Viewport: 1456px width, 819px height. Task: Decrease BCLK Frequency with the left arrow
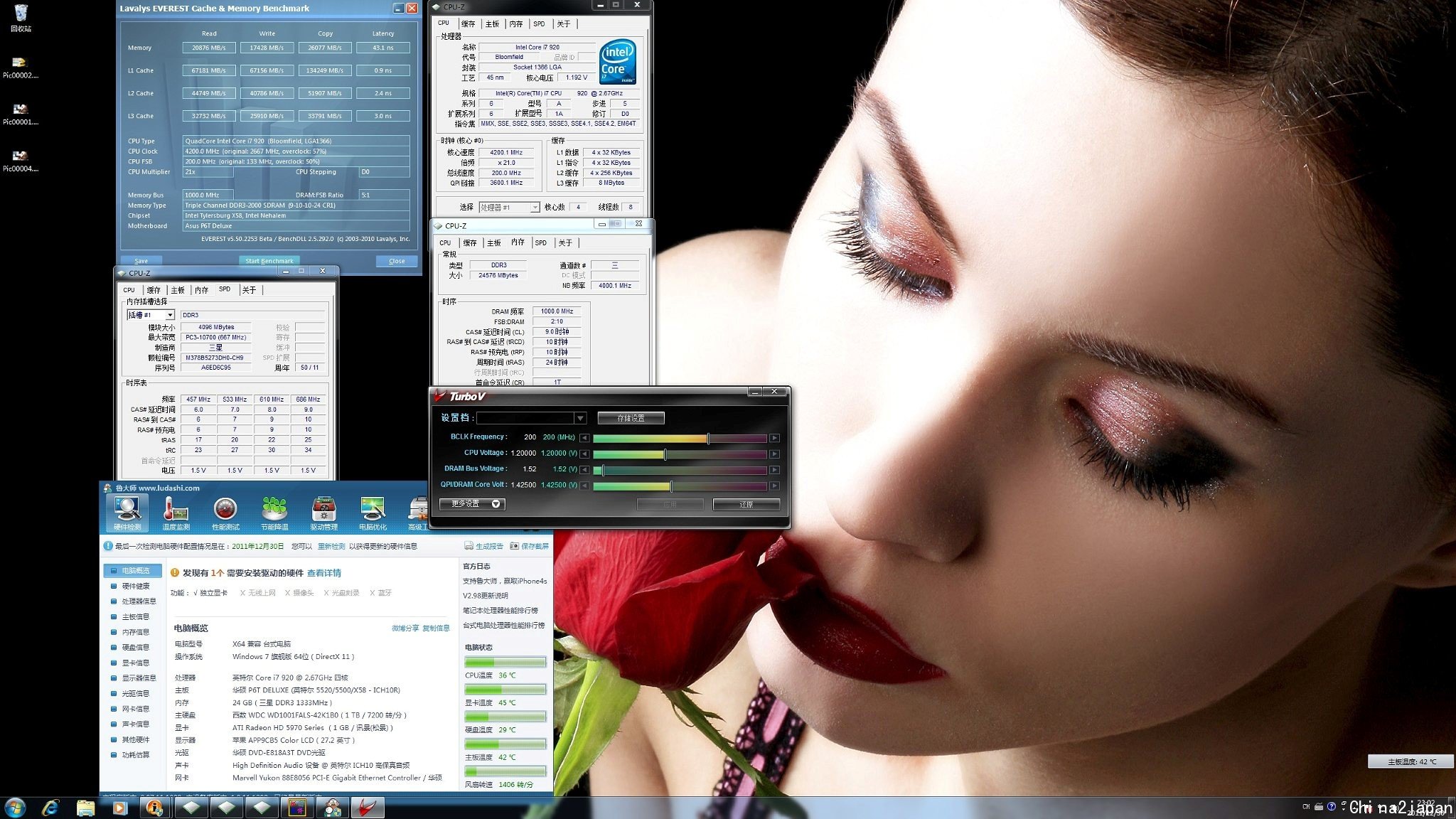(x=584, y=438)
